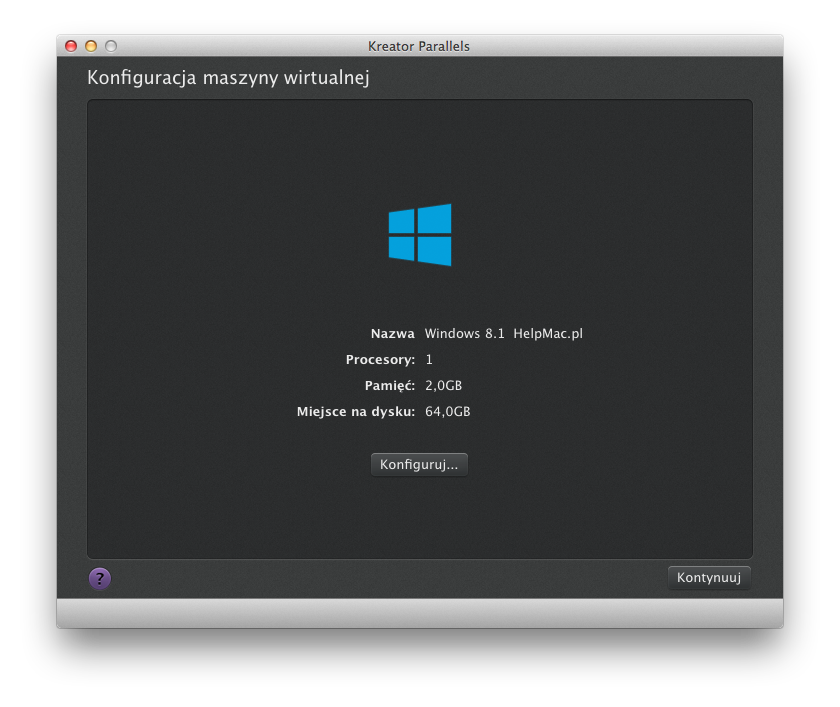Image resolution: width=840 pixels, height=707 pixels.
Task: Click the Kreator Parallels title bar text
Action: (419, 46)
